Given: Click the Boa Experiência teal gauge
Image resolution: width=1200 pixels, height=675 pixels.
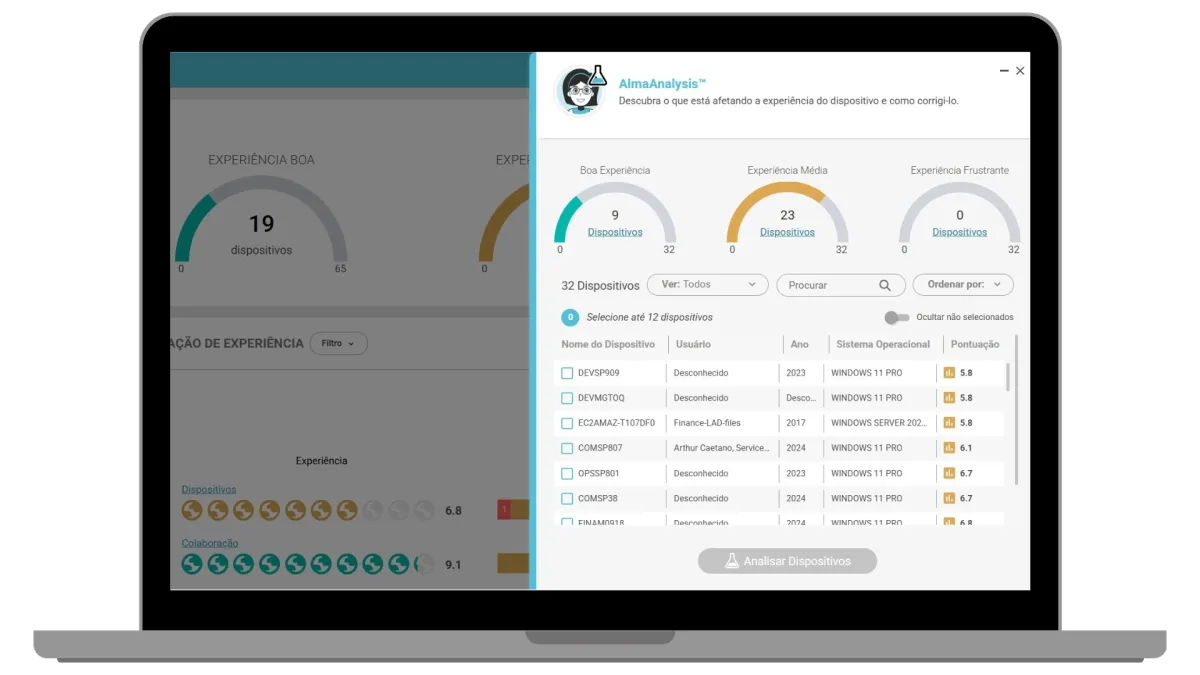Looking at the screenshot, I should (615, 213).
